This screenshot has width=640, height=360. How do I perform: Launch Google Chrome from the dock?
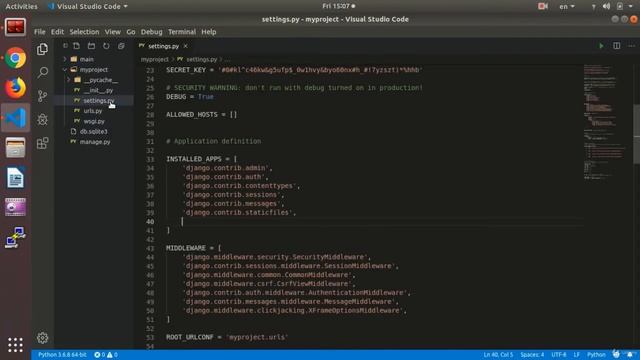(x=16, y=58)
